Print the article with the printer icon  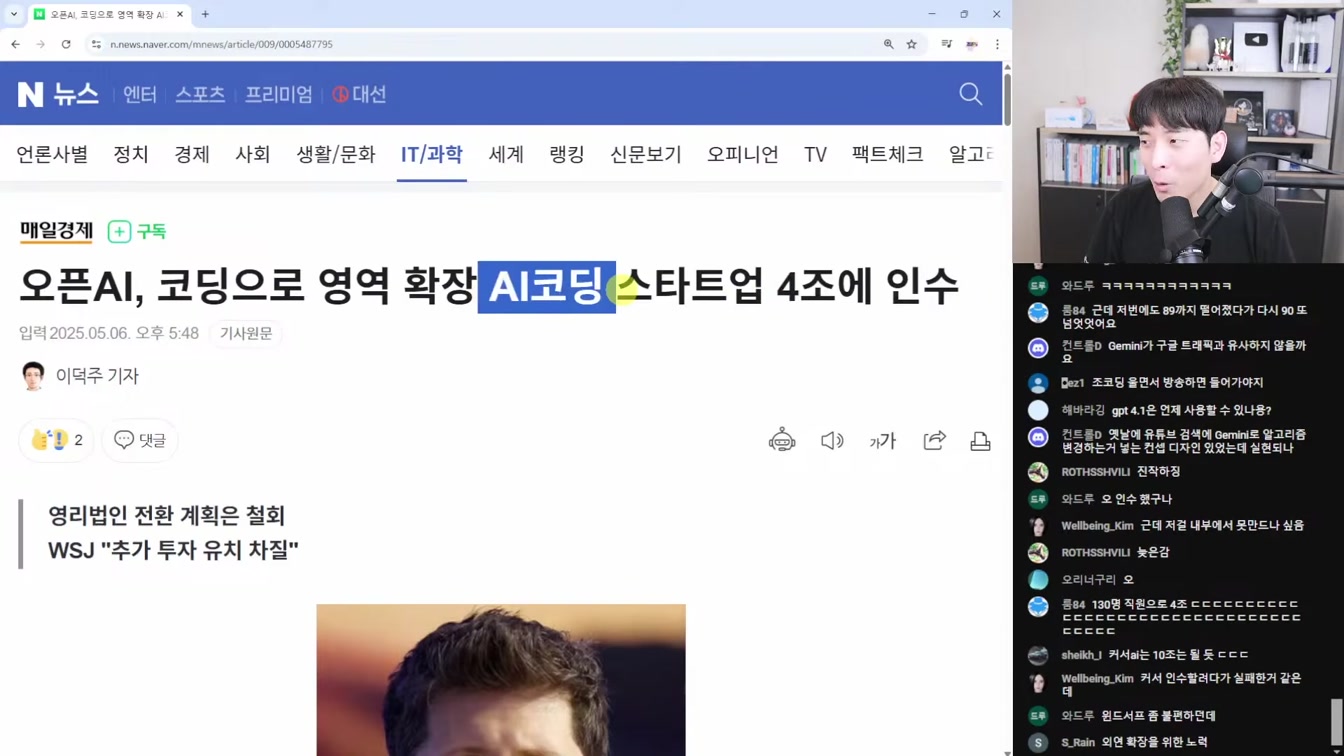coord(980,440)
